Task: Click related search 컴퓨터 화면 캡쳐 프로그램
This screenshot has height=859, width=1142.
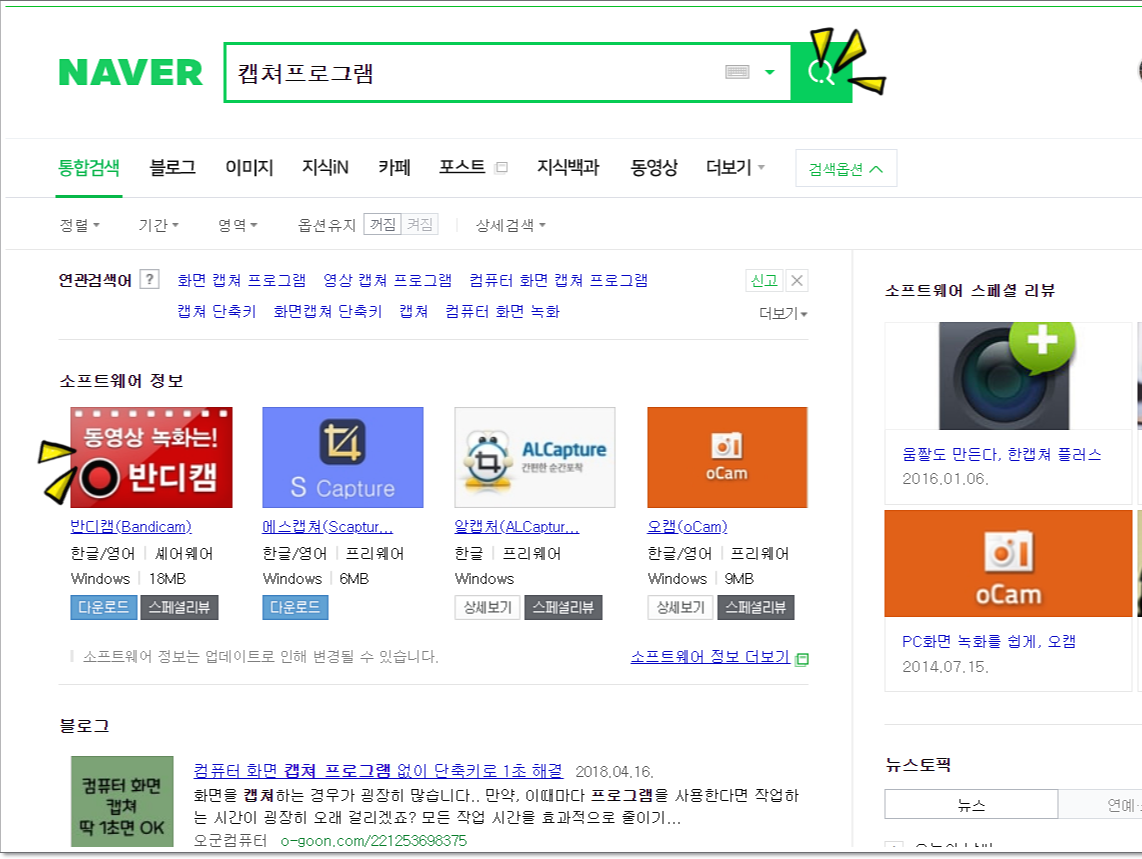Action: pyautogui.click(x=559, y=281)
